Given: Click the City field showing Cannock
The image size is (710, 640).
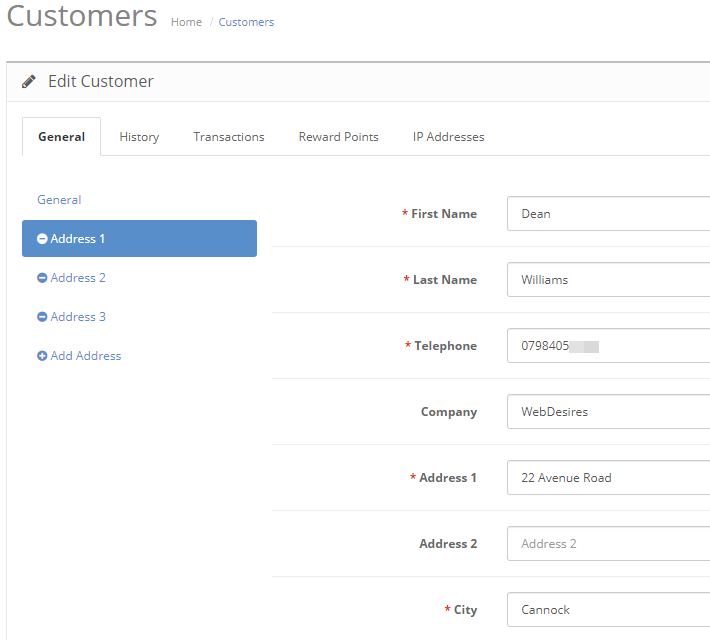Looking at the screenshot, I should click(609, 610).
